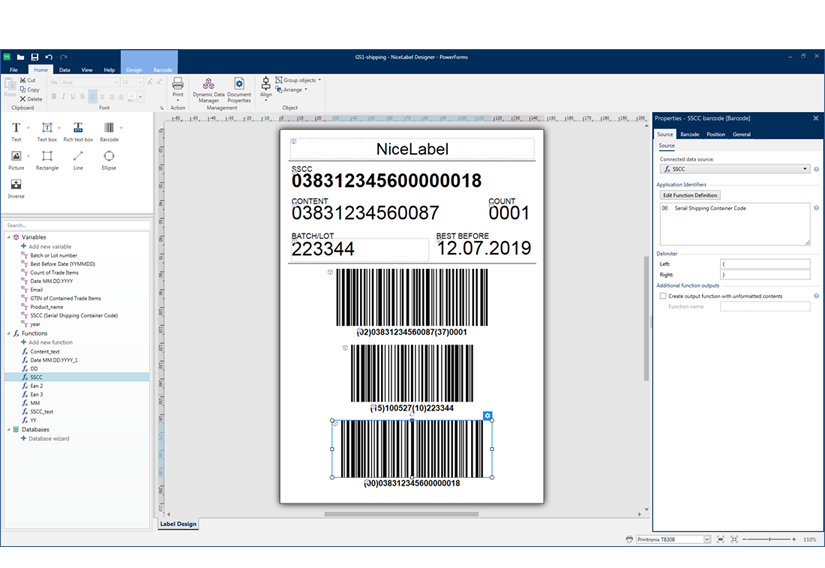Click the Left delimiter input field
Viewport: 825px width, 568px height.
coord(765,264)
